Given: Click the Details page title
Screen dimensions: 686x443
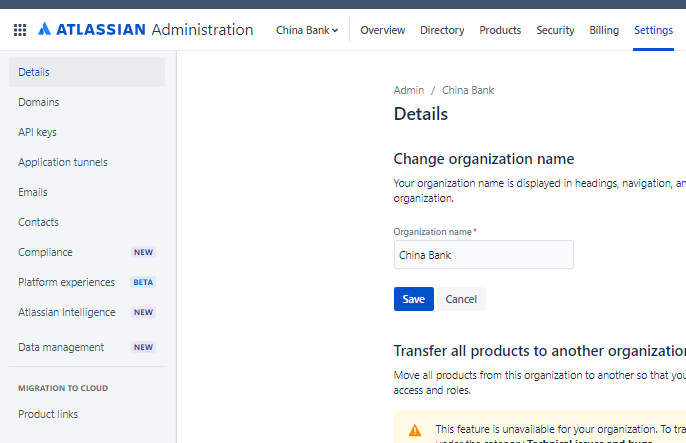Looking at the screenshot, I should pyautogui.click(x=420, y=114).
